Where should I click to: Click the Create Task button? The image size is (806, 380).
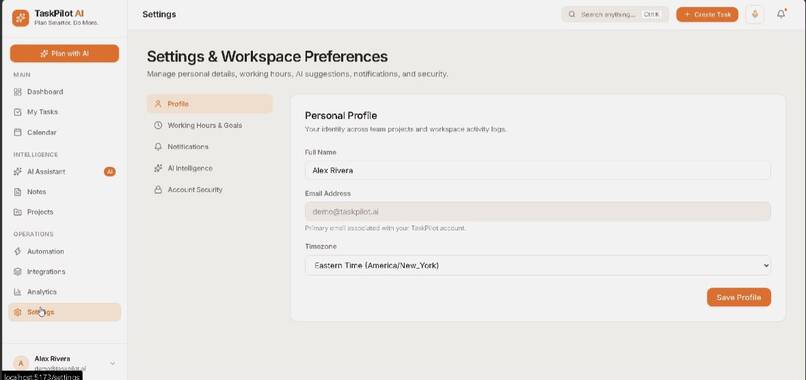pos(707,14)
